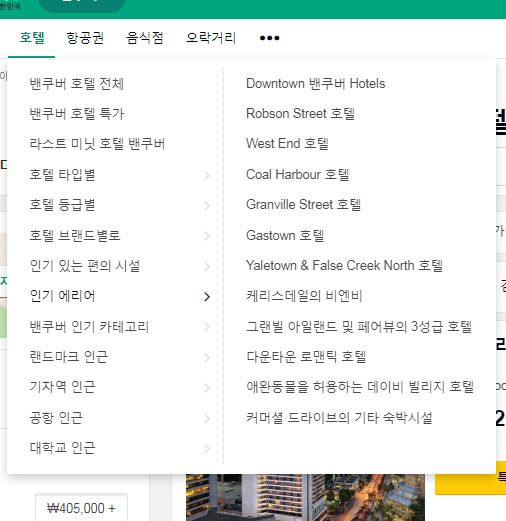Expand chevron next to 기차역 인근
Image resolution: width=506 pixels, height=521 pixels.
207,388
